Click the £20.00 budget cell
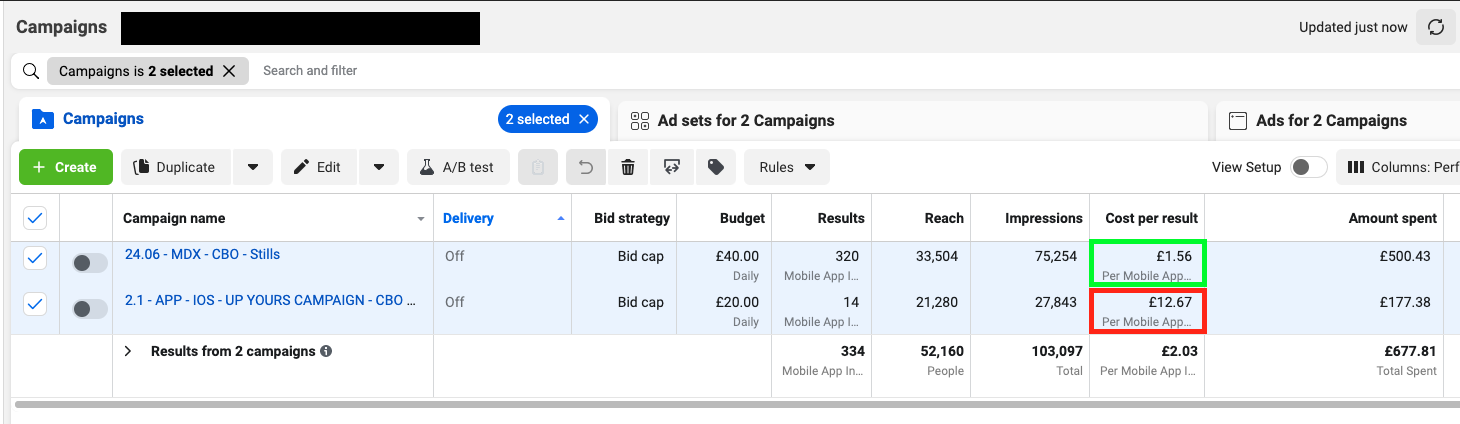Screen dimensions: 1460x424 coord(739,302)
